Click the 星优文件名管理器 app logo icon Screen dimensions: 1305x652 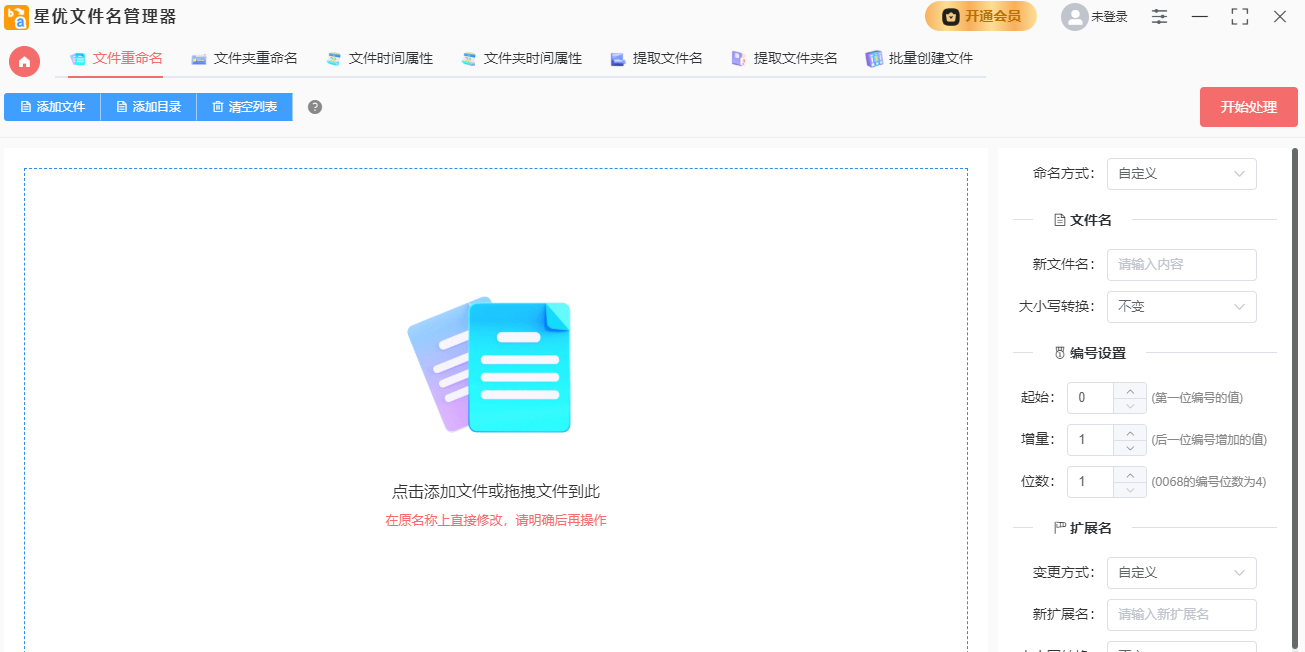pyautogui.click(x=19, y=17)
